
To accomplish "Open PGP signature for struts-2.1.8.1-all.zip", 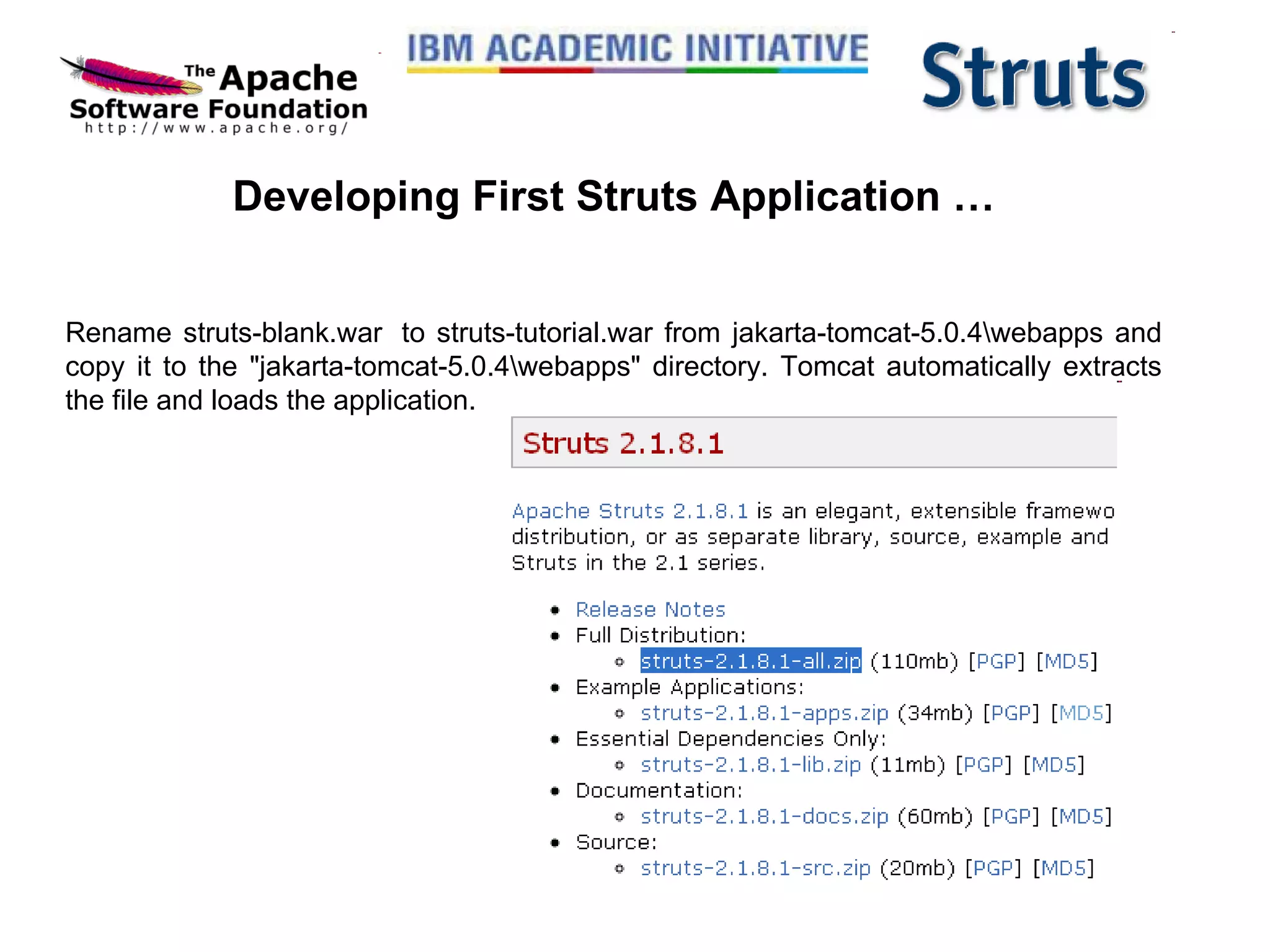I will click(x=996, y=661).
